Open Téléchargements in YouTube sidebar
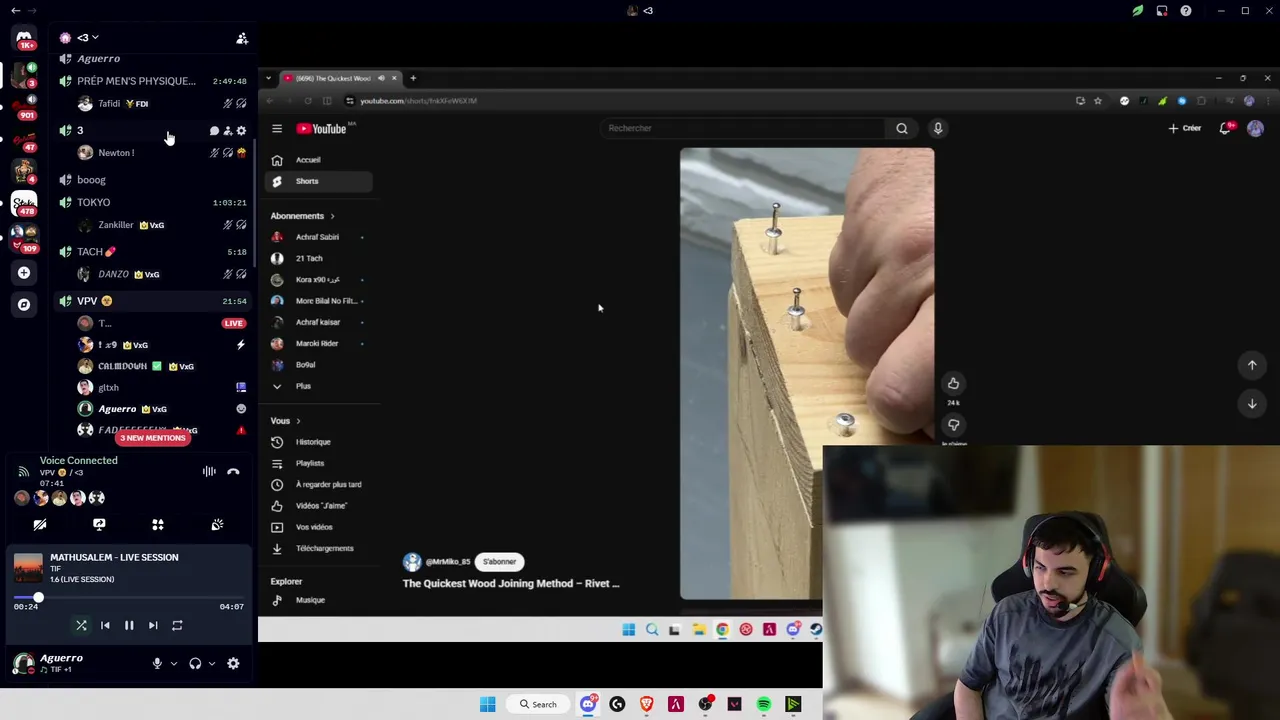The height and width of the screenshot is (720, 1280). (319, 548)
